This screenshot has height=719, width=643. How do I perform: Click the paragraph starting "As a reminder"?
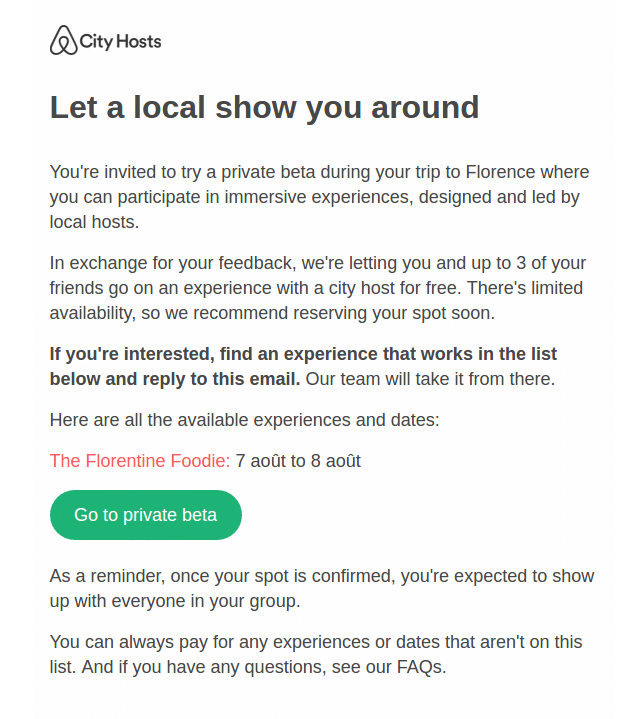click(x=321, y=589)
